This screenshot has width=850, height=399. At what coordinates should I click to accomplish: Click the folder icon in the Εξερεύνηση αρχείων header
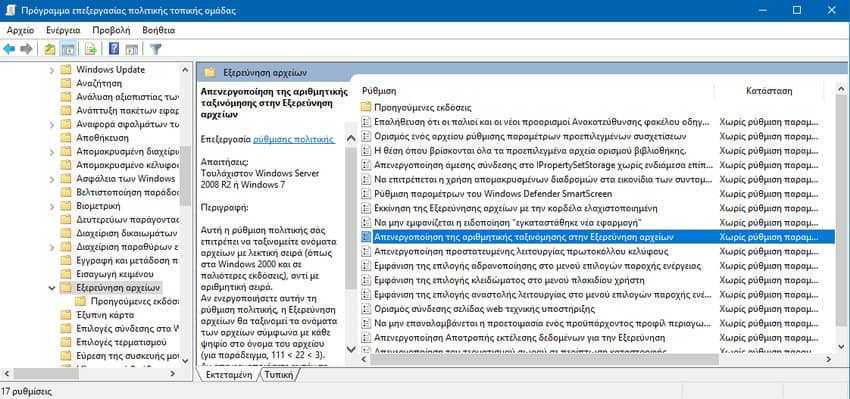pos(210,72)
